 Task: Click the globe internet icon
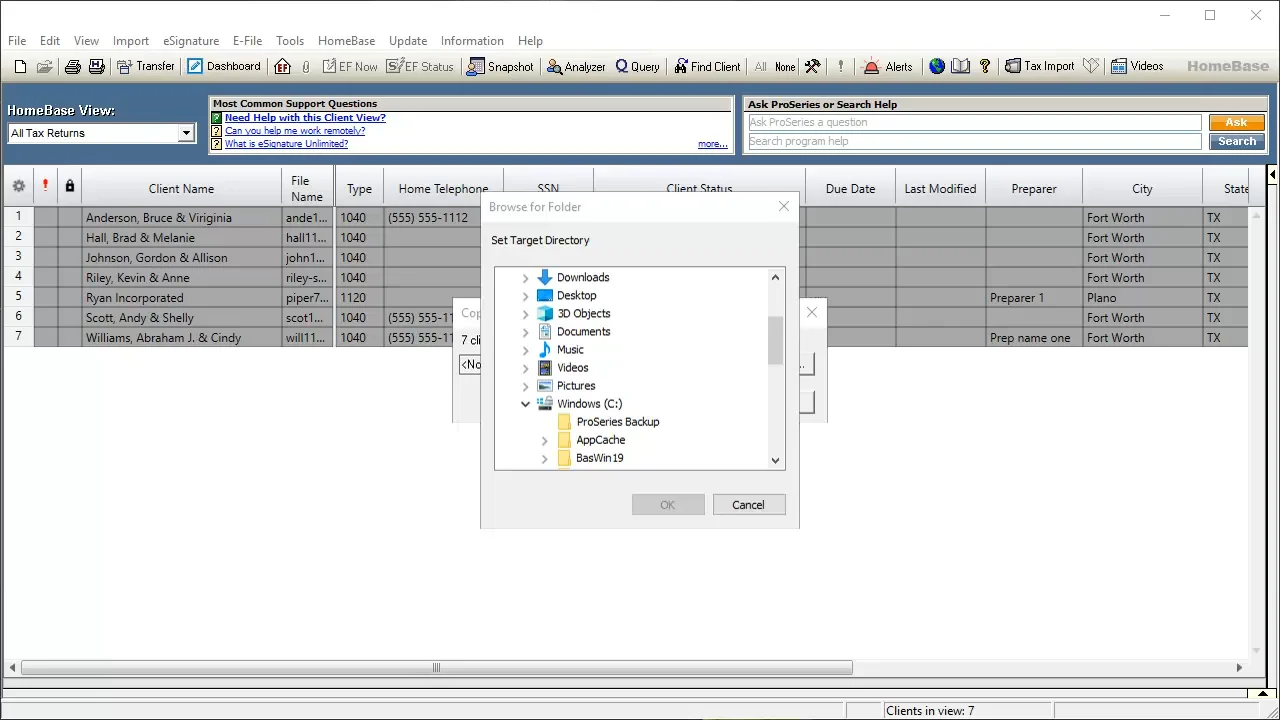pyautogui.click(x=937, y=67)
